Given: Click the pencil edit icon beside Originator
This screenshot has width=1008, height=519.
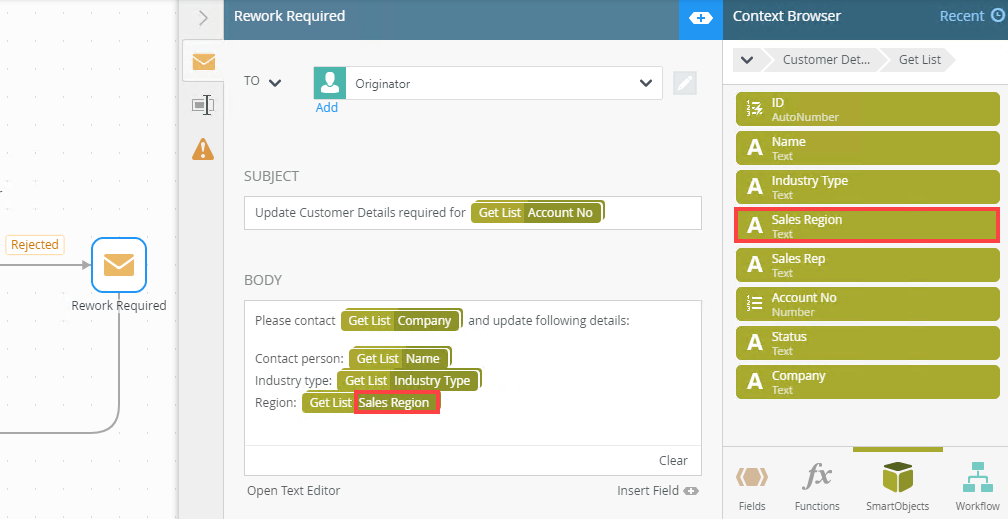Looking at the screenshot, I should pos(685,84).
